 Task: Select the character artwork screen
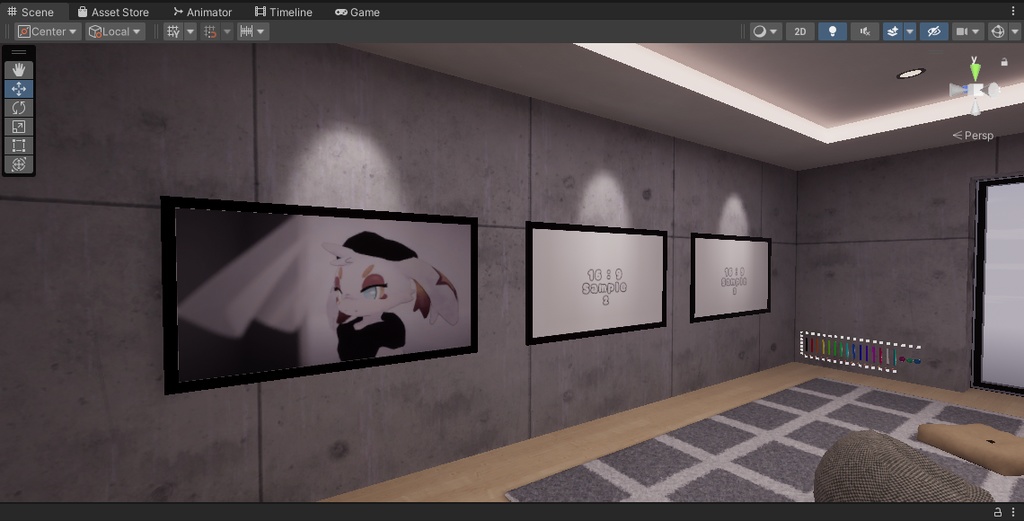(x=320, y=295)
